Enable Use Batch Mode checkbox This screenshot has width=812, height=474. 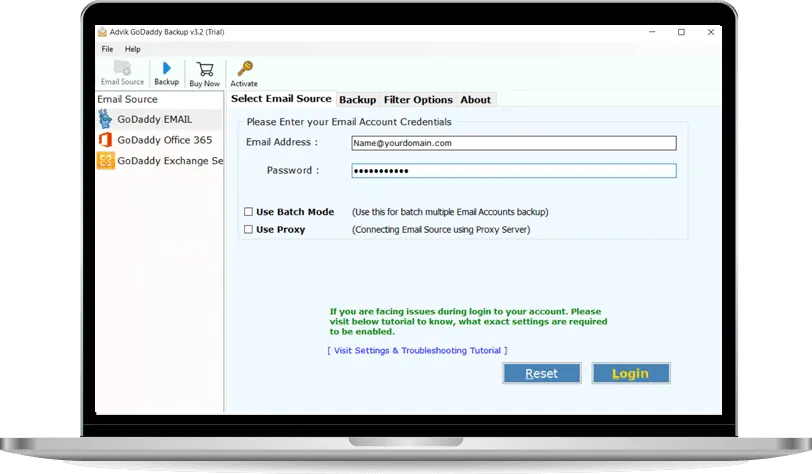click(x=249, y=212)
